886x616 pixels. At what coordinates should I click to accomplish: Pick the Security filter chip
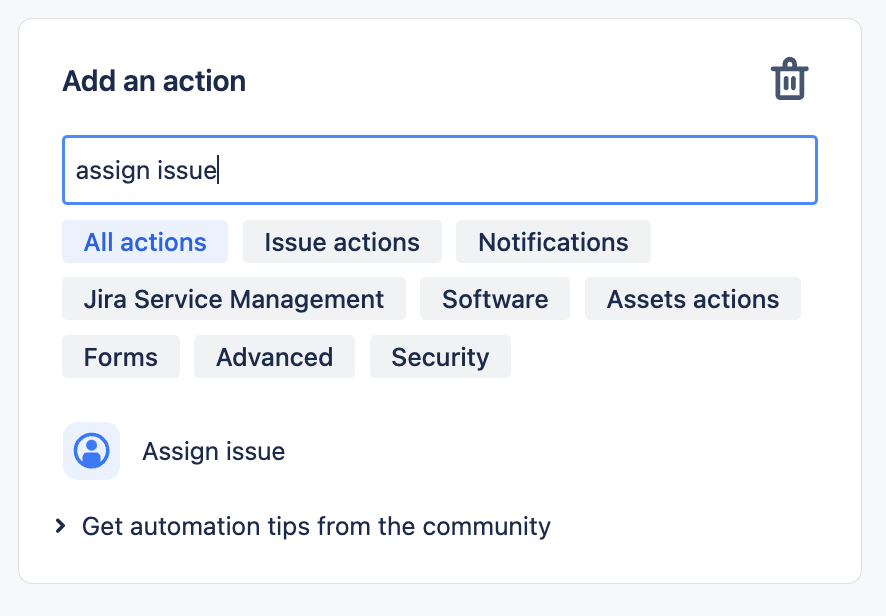tap(440, 357)
